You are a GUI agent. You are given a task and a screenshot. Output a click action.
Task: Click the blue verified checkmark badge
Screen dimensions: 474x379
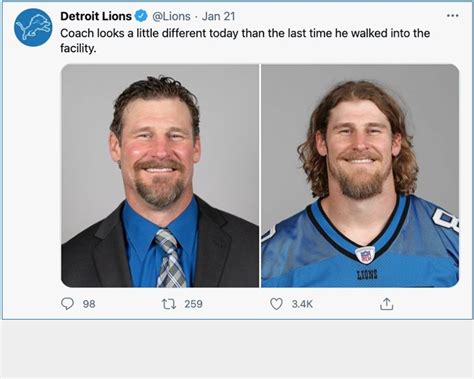pos(141,16)
